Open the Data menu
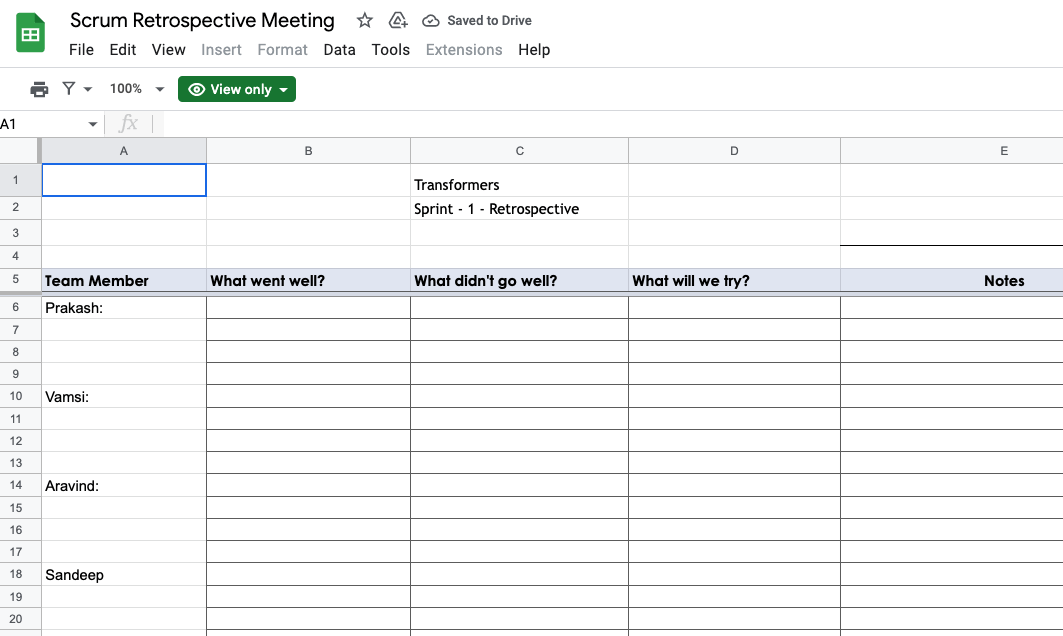 pos(339,50)
